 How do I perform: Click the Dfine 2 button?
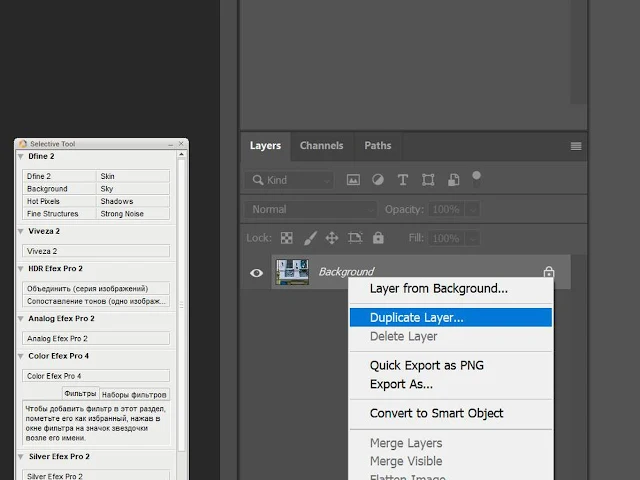(59, 176)
